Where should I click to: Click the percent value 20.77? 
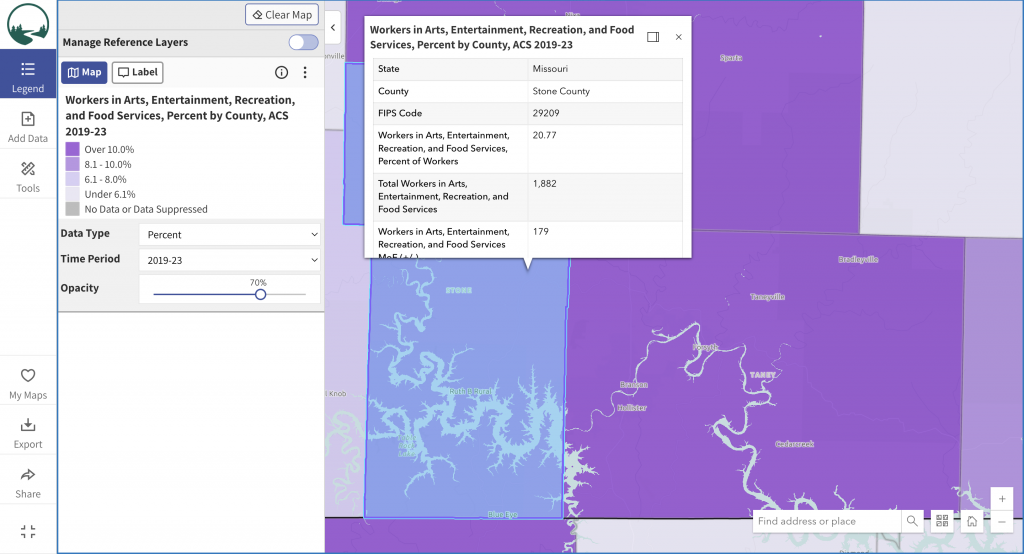pos(545,135)
